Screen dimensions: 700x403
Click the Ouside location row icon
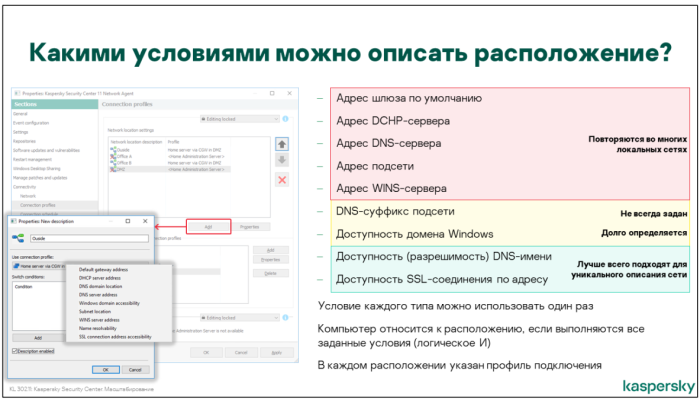pos(113,150)
